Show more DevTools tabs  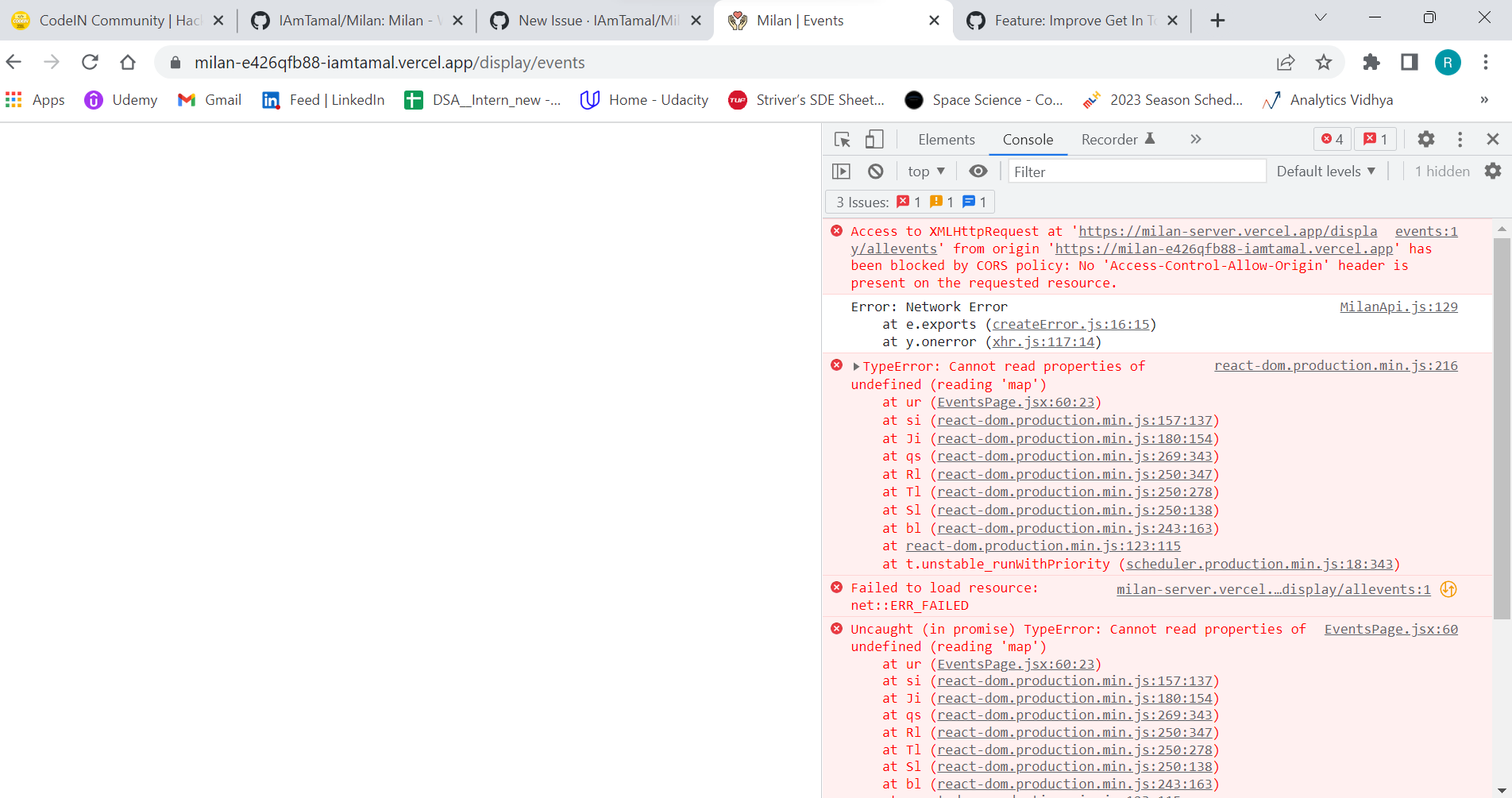tap(1196, 140)
